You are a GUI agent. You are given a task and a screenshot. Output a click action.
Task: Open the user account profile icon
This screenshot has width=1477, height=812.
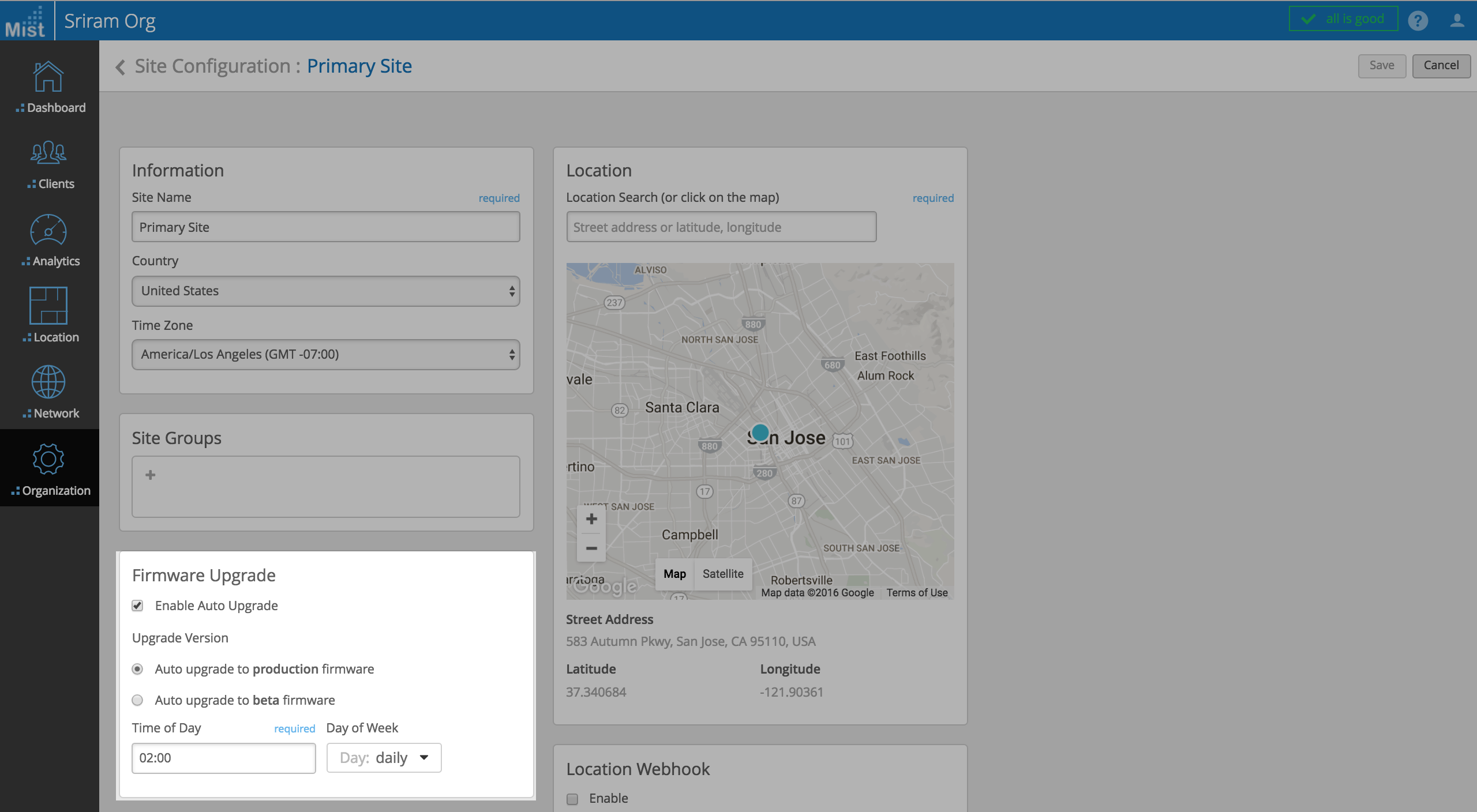pyautogui.click(x=1457, y=21)
